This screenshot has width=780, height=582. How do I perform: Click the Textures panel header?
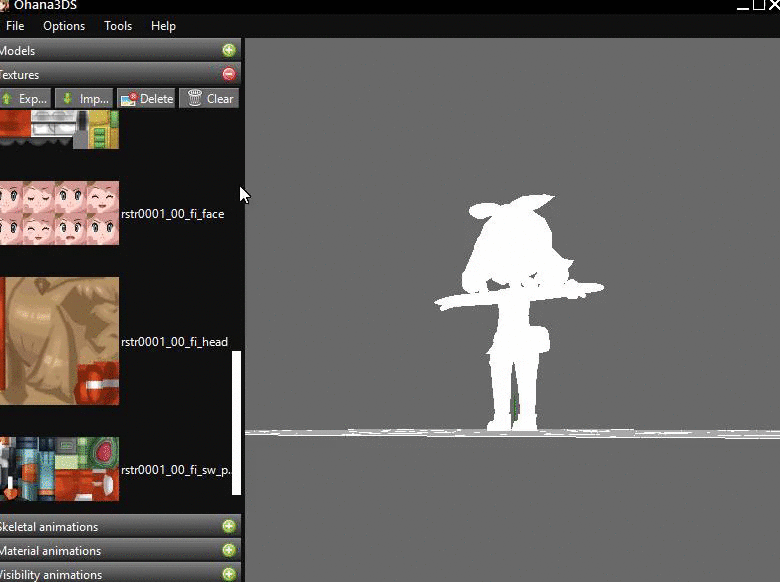coord(120,74)
